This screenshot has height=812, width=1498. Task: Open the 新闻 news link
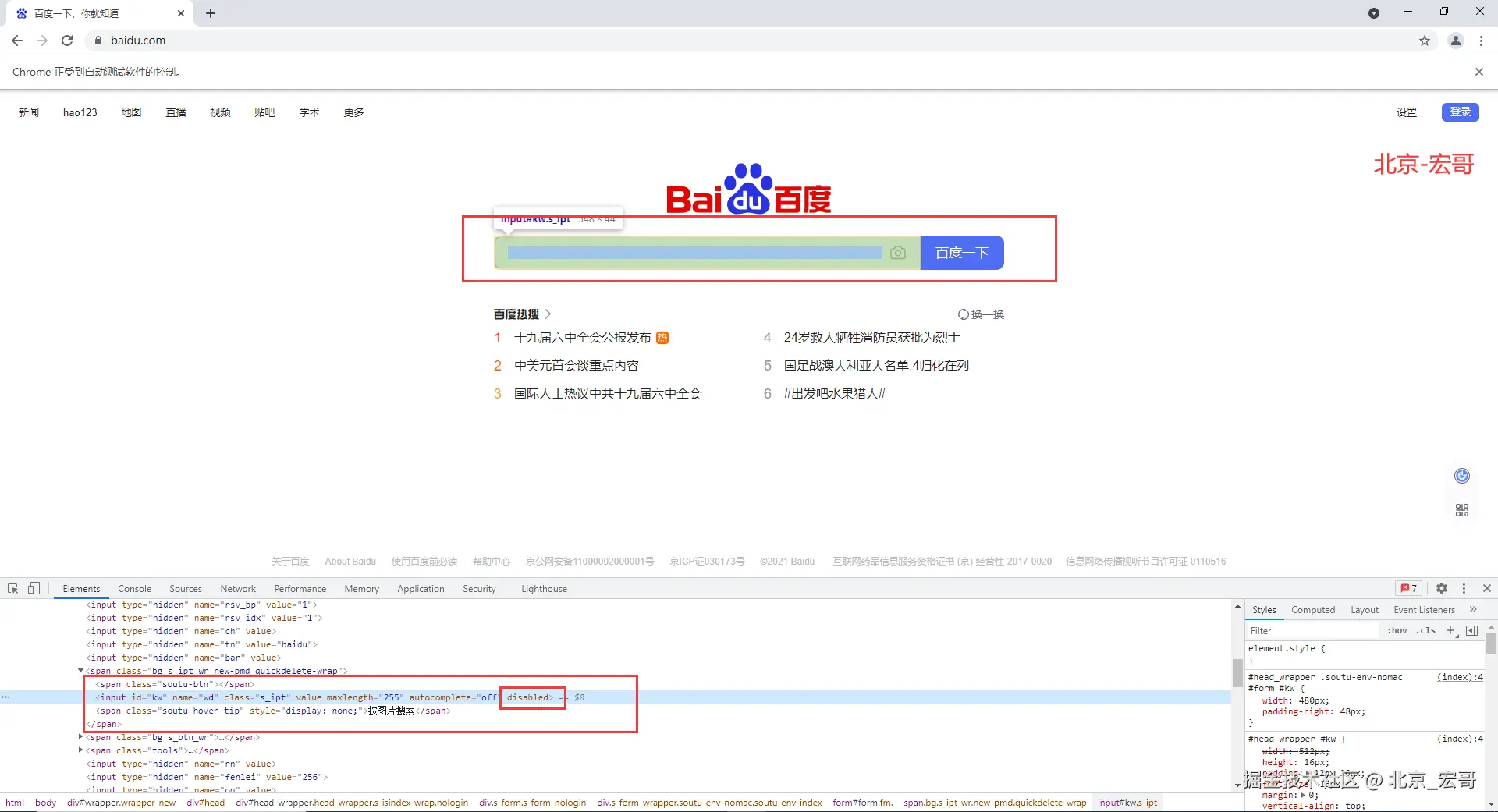29,112
